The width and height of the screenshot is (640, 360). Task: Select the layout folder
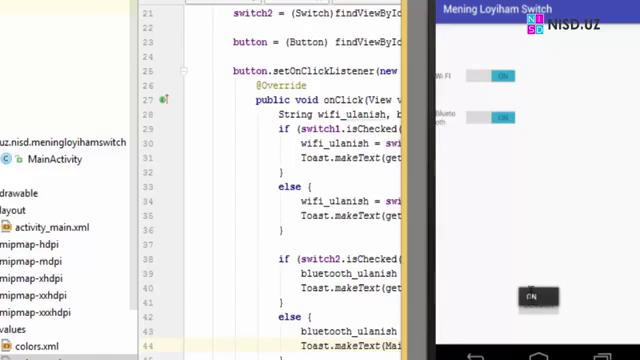(13, 211)
